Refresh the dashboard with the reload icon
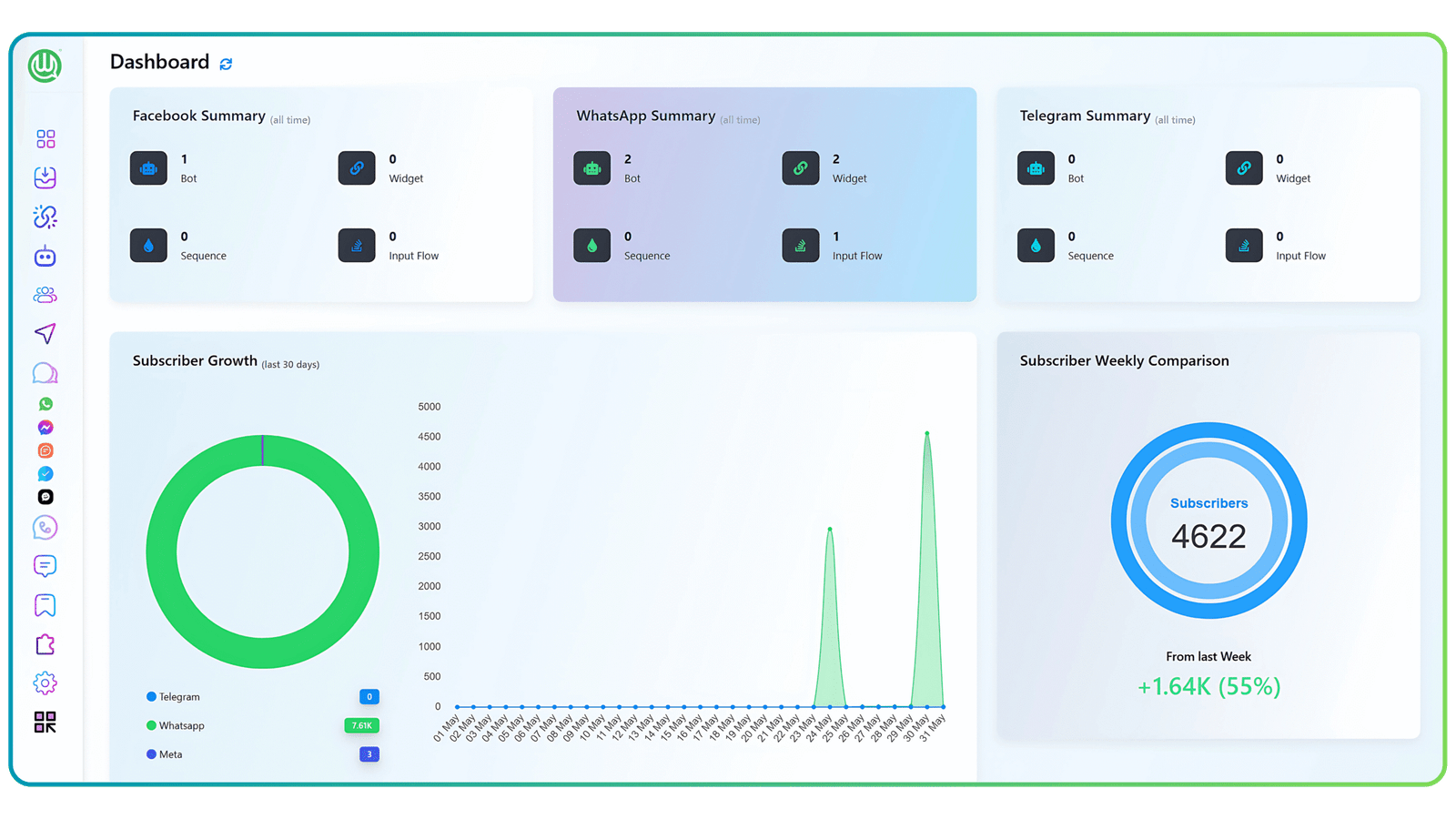1456x819 pixels. click(226, 64)
